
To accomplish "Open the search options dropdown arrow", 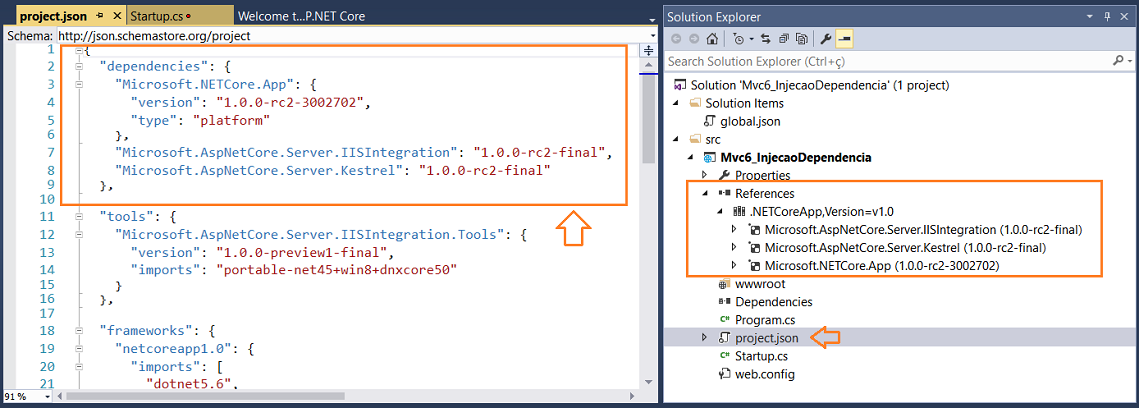I will [x=1129, y=62].
